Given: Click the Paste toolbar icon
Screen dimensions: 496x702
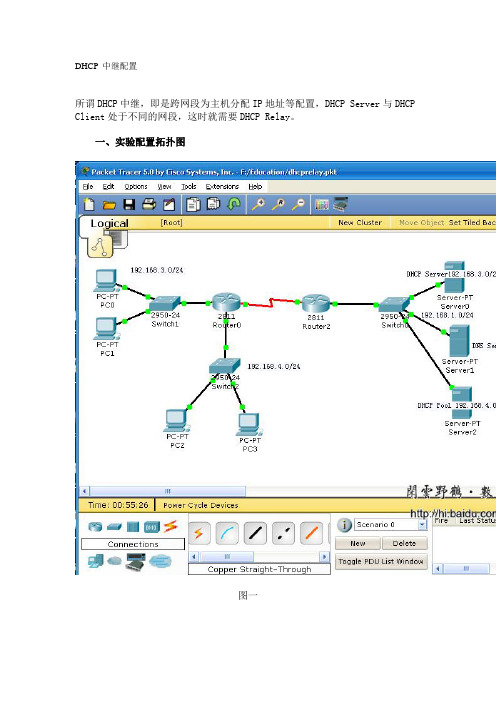Looking at the screenshot, I should (214, 205).
